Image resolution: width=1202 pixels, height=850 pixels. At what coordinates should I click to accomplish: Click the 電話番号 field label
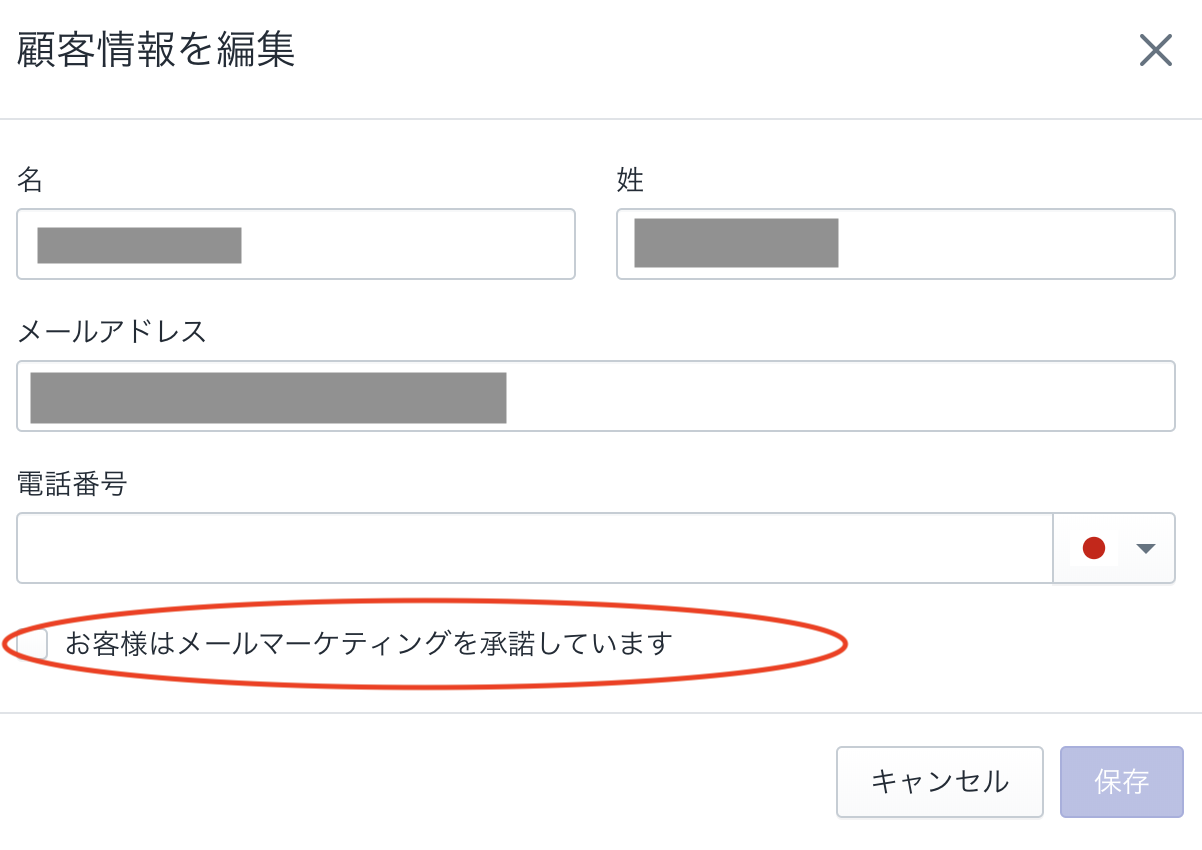pos(72,485)
